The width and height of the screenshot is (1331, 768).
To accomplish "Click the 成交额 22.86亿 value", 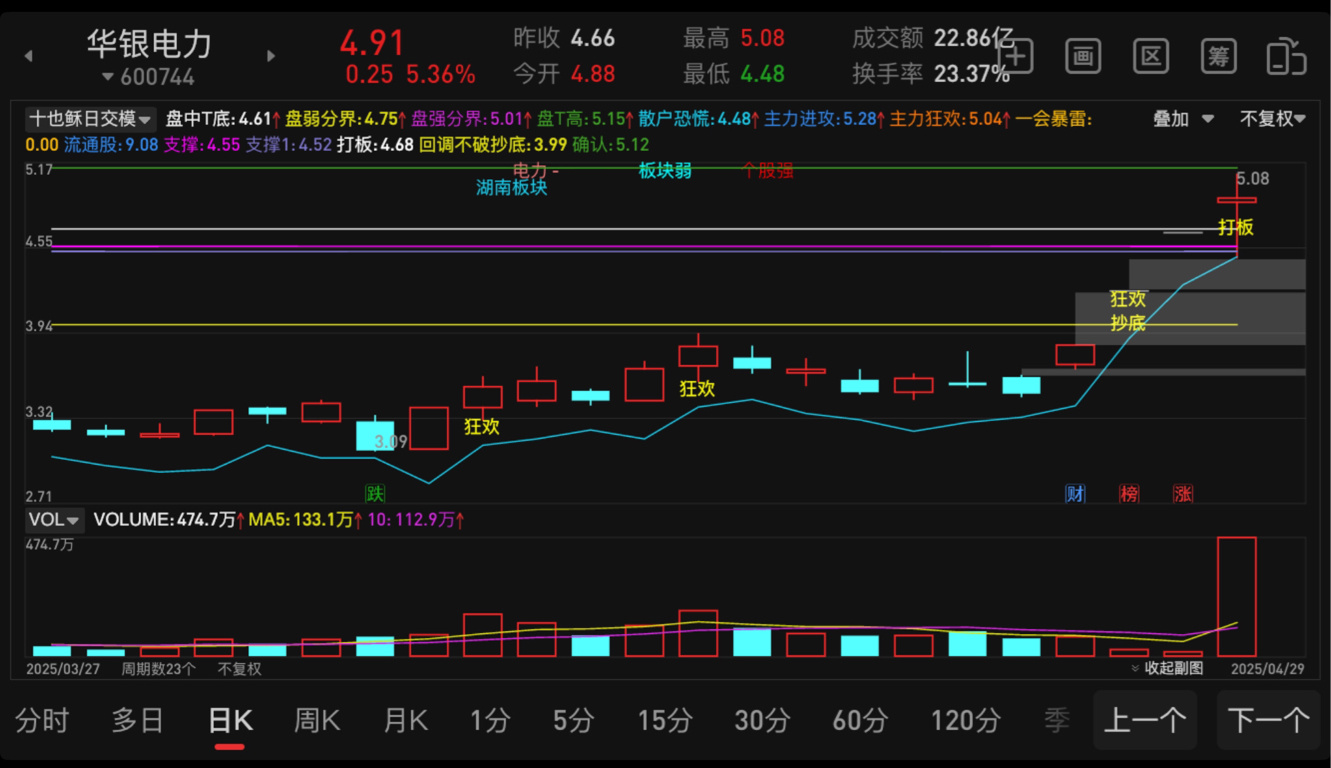I will (975, 39).
